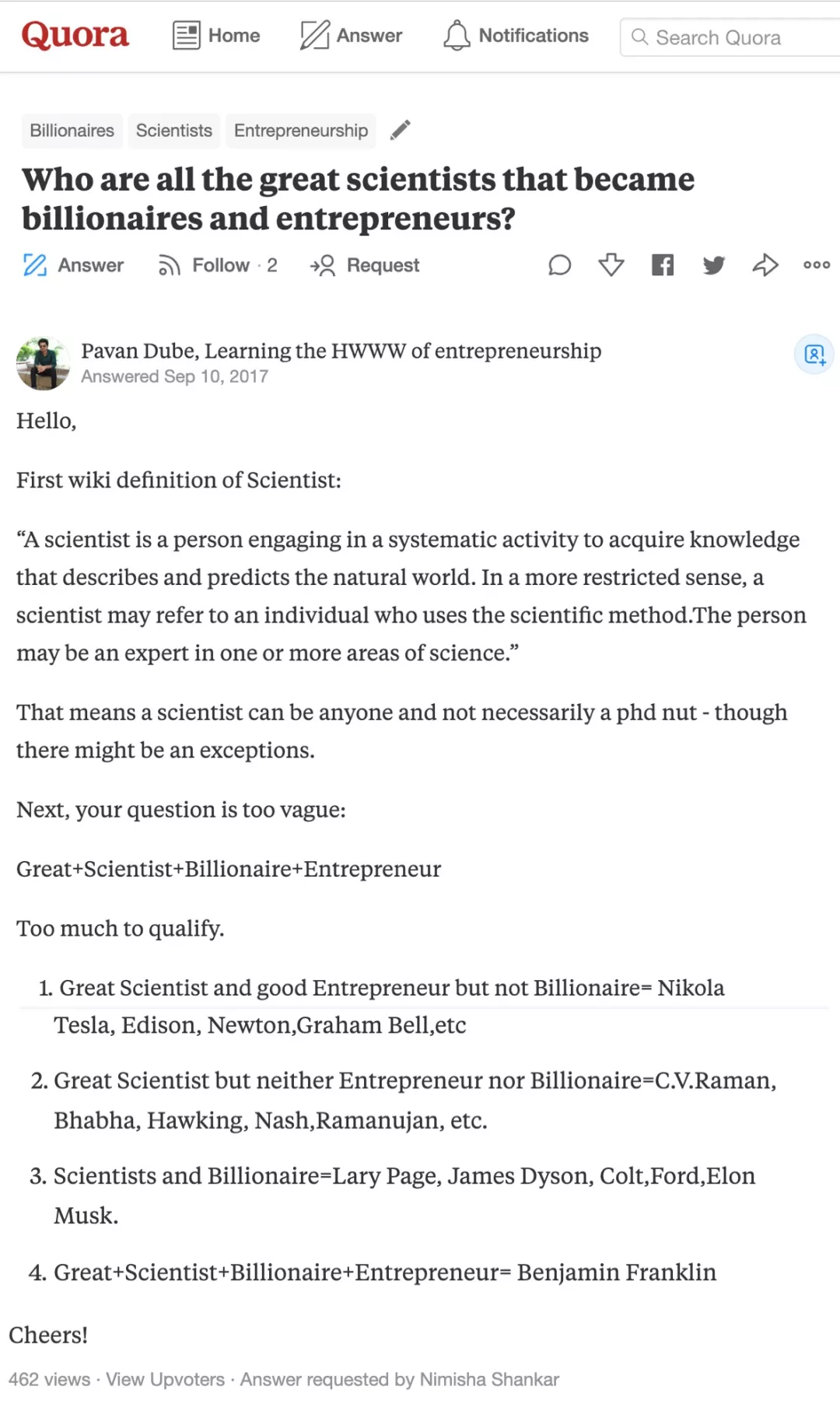Open the comment bubble icon
840x1407 pixels.
(559, 265)
